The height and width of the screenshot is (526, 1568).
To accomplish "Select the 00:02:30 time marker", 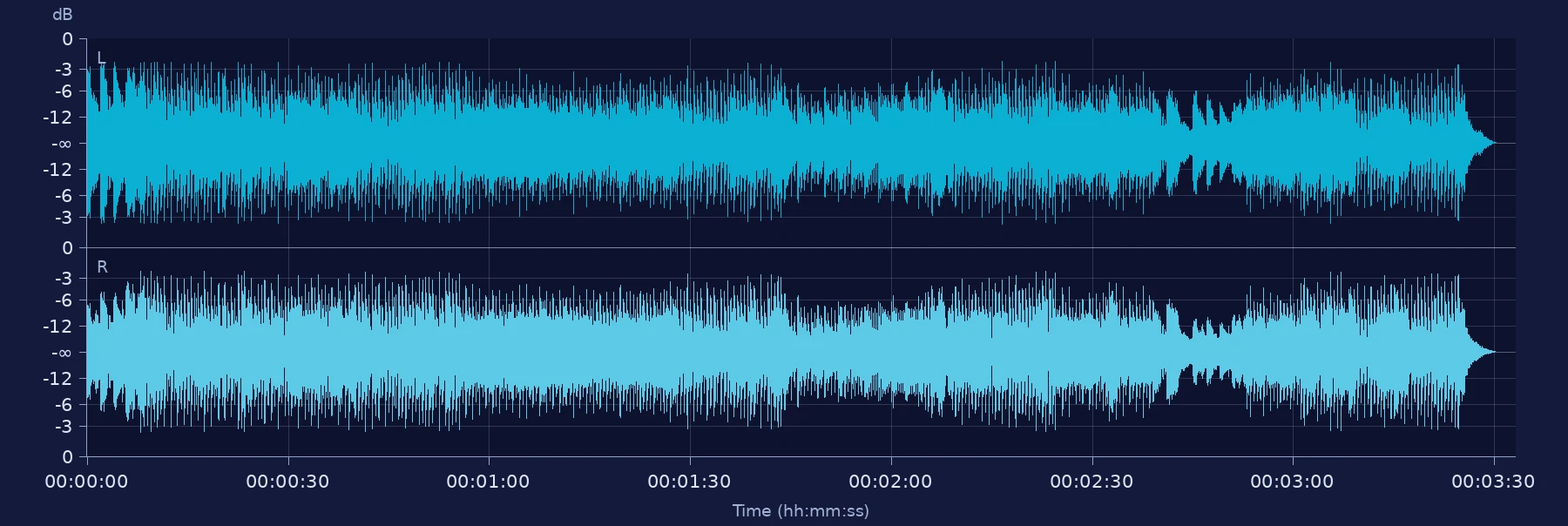I will [x=1092, y=482].
